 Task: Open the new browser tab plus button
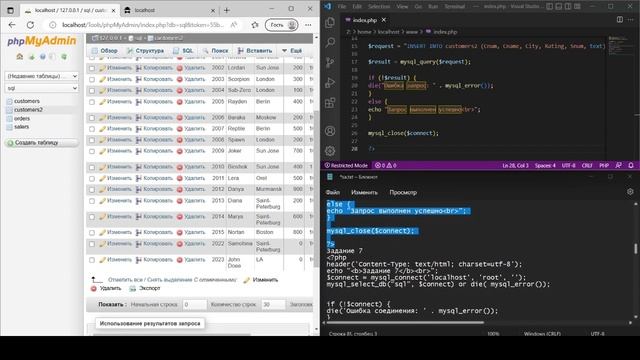(227, 10)
